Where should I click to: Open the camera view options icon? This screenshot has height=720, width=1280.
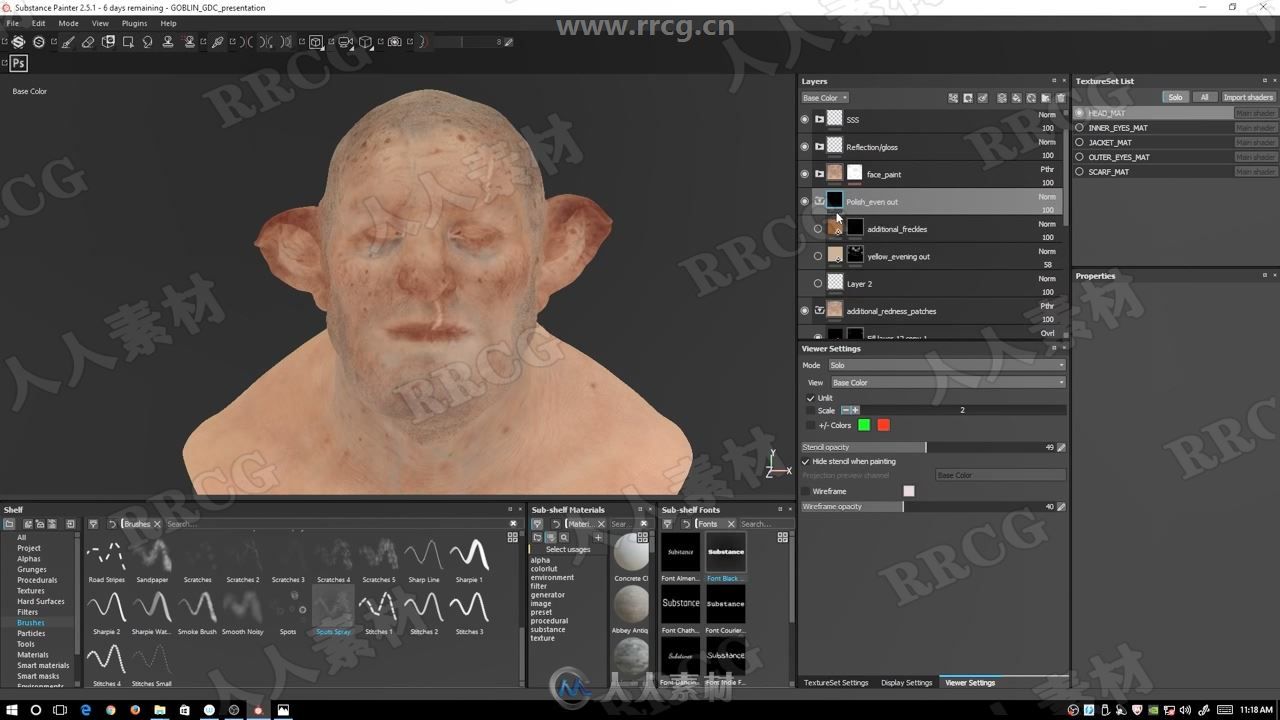345,42
